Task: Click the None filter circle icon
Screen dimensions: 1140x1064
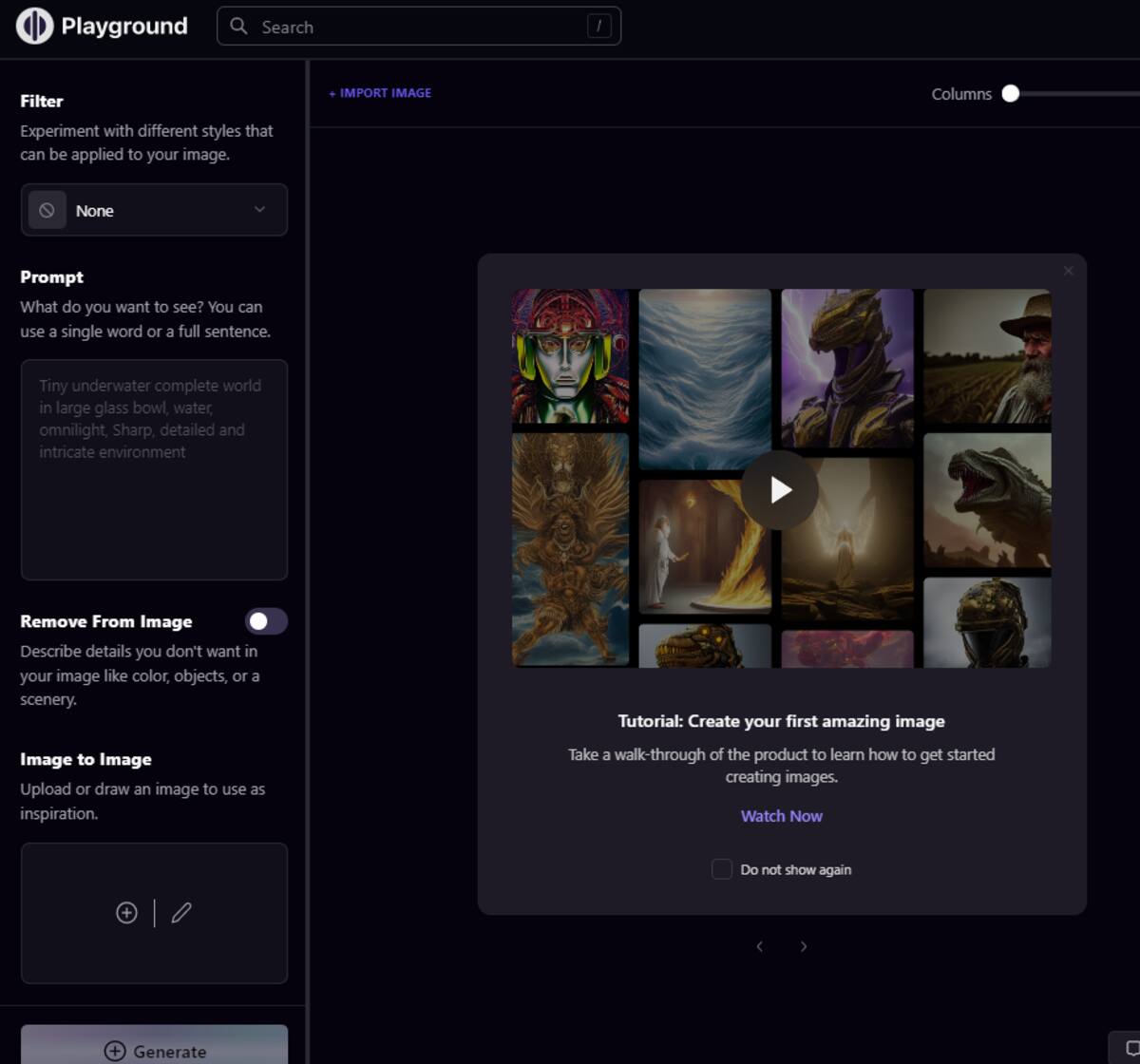Action: 47,210
